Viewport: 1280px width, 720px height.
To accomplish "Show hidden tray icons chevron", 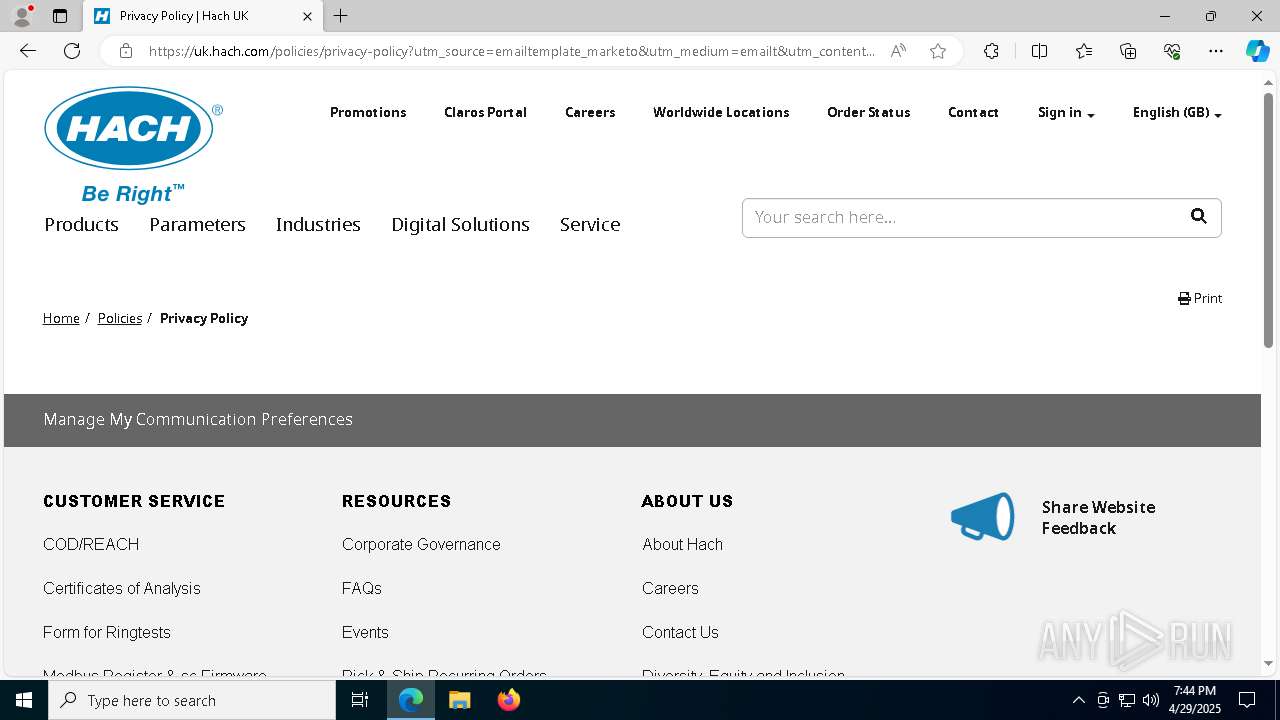I will coord(1079,700).
